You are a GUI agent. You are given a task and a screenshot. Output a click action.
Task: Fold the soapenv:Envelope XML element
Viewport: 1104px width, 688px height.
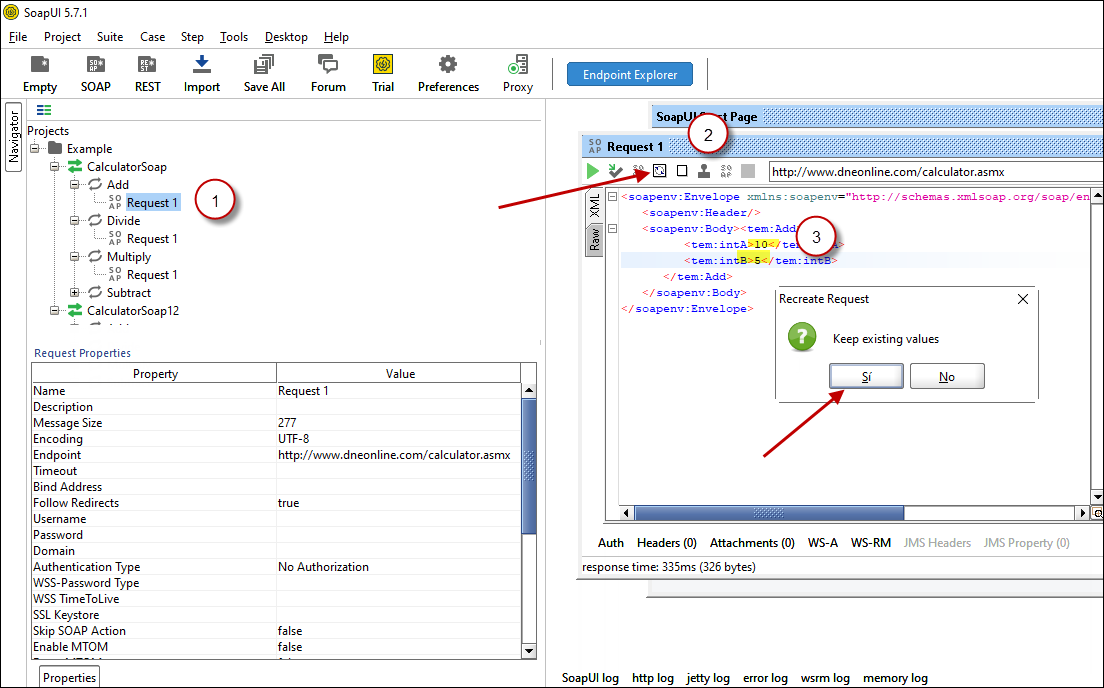click(613, 196)
